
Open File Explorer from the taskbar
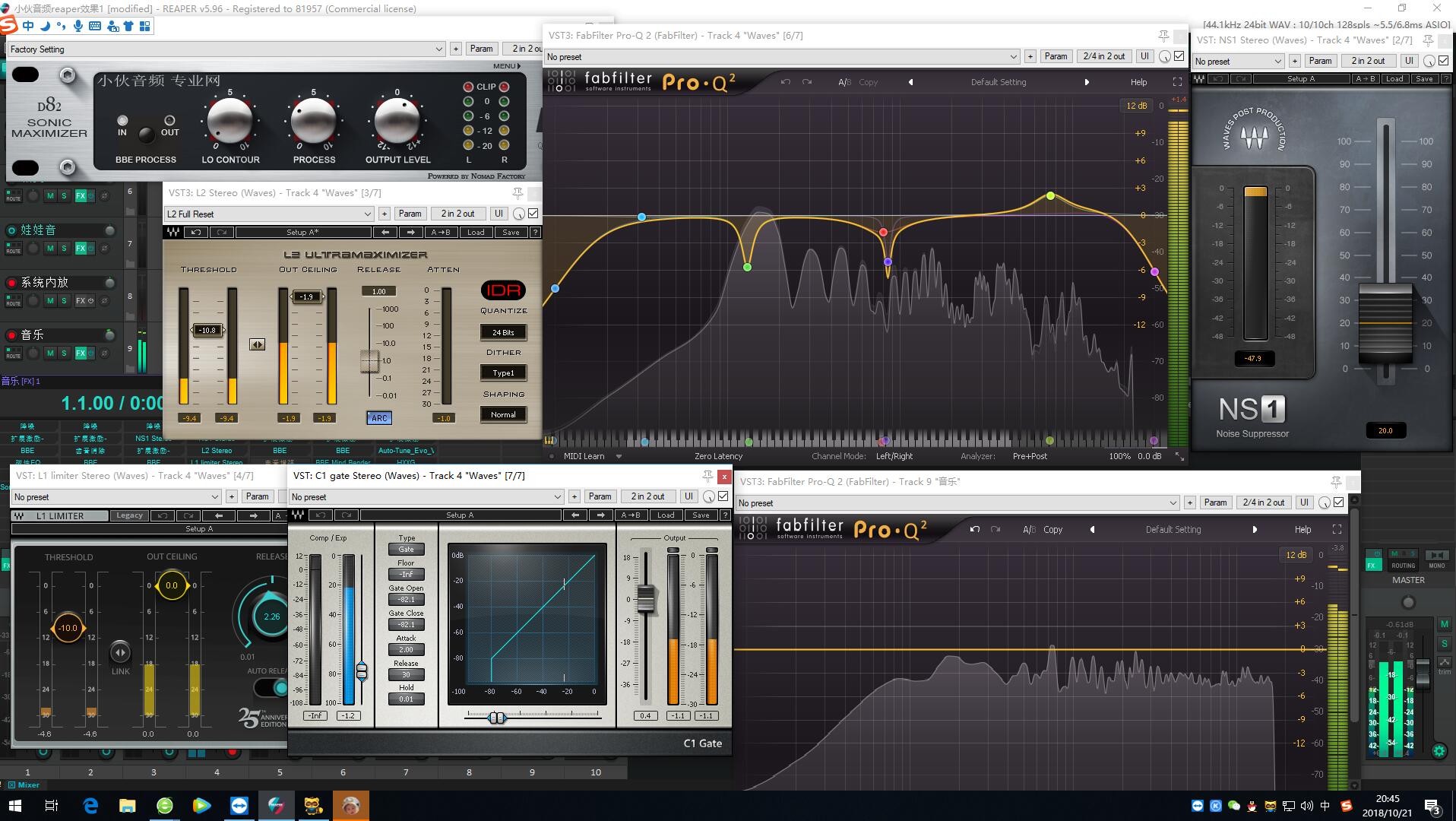tap(127, 806)
